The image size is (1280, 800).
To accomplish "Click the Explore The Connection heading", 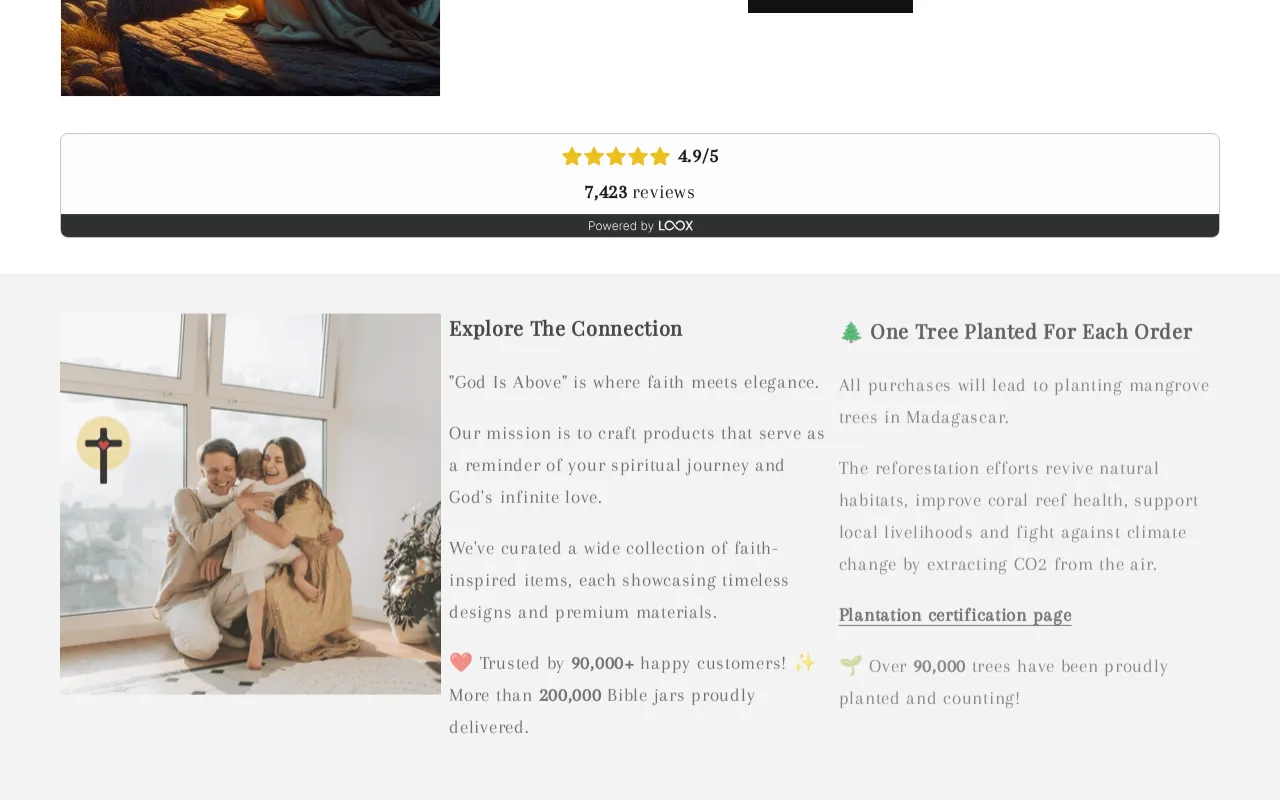I will pyautogui.click(x=566, y=329).
